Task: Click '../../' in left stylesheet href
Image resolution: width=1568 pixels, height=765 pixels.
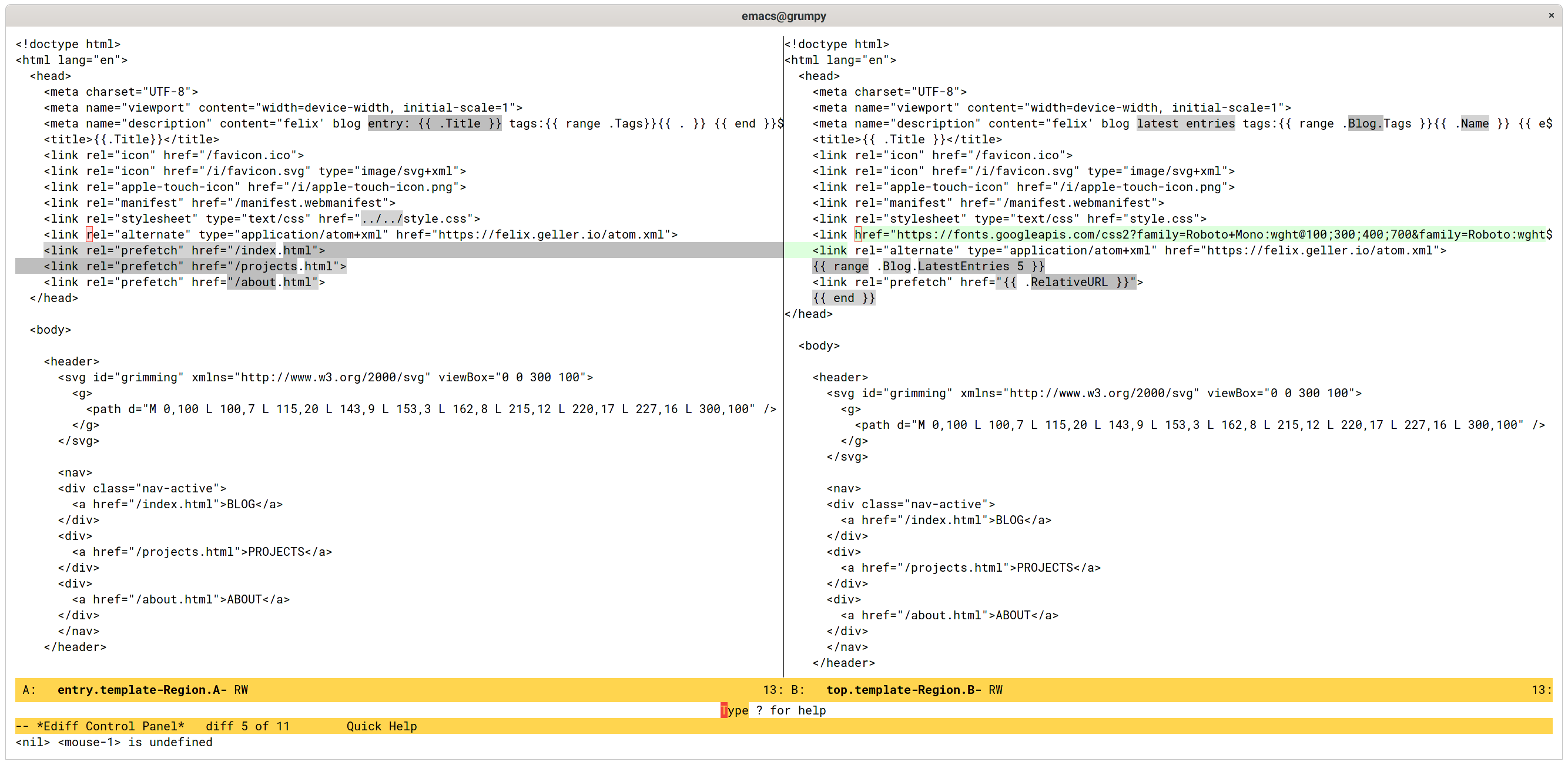Action: click(381, 219)
